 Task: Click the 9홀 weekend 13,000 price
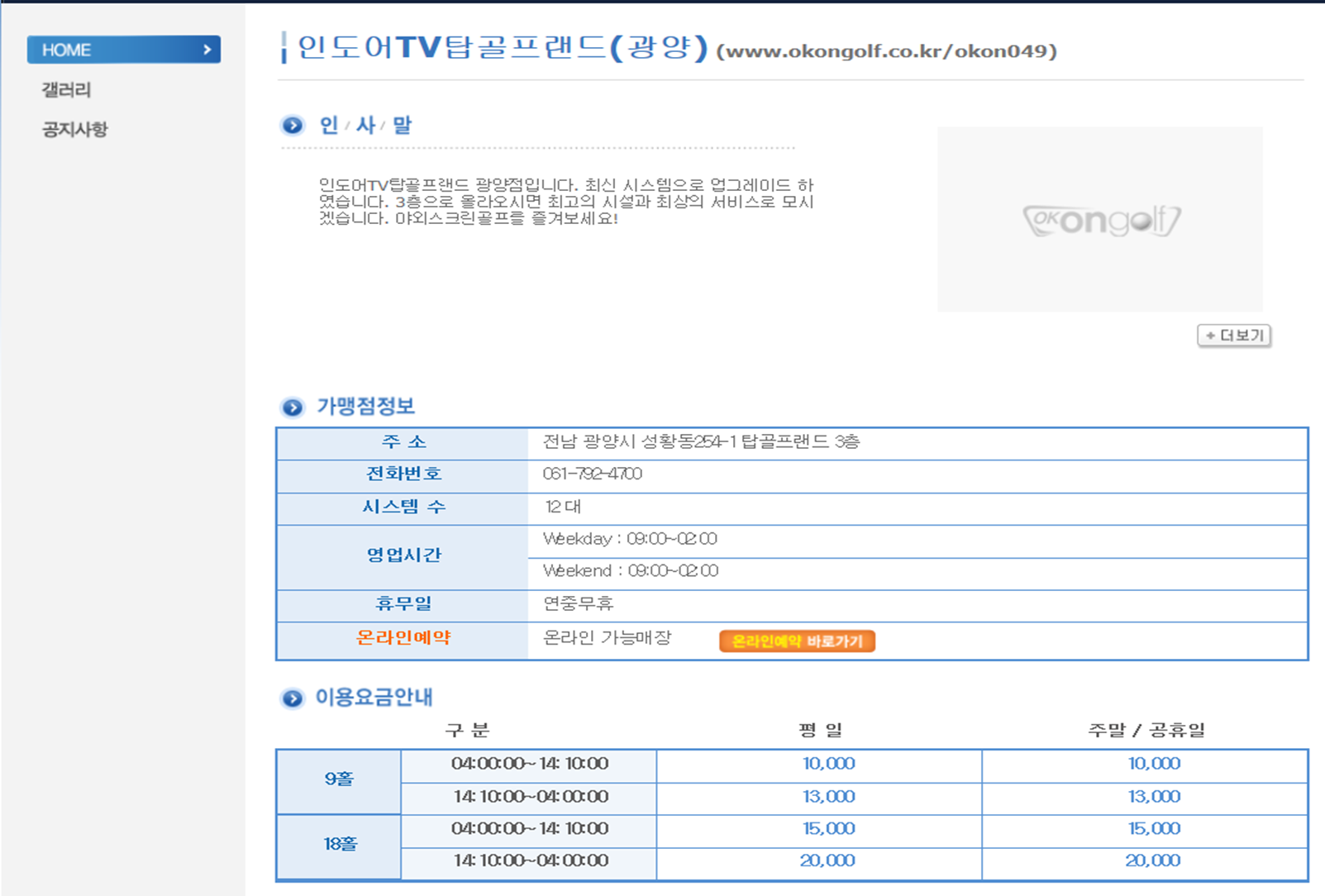[1154, 797]
